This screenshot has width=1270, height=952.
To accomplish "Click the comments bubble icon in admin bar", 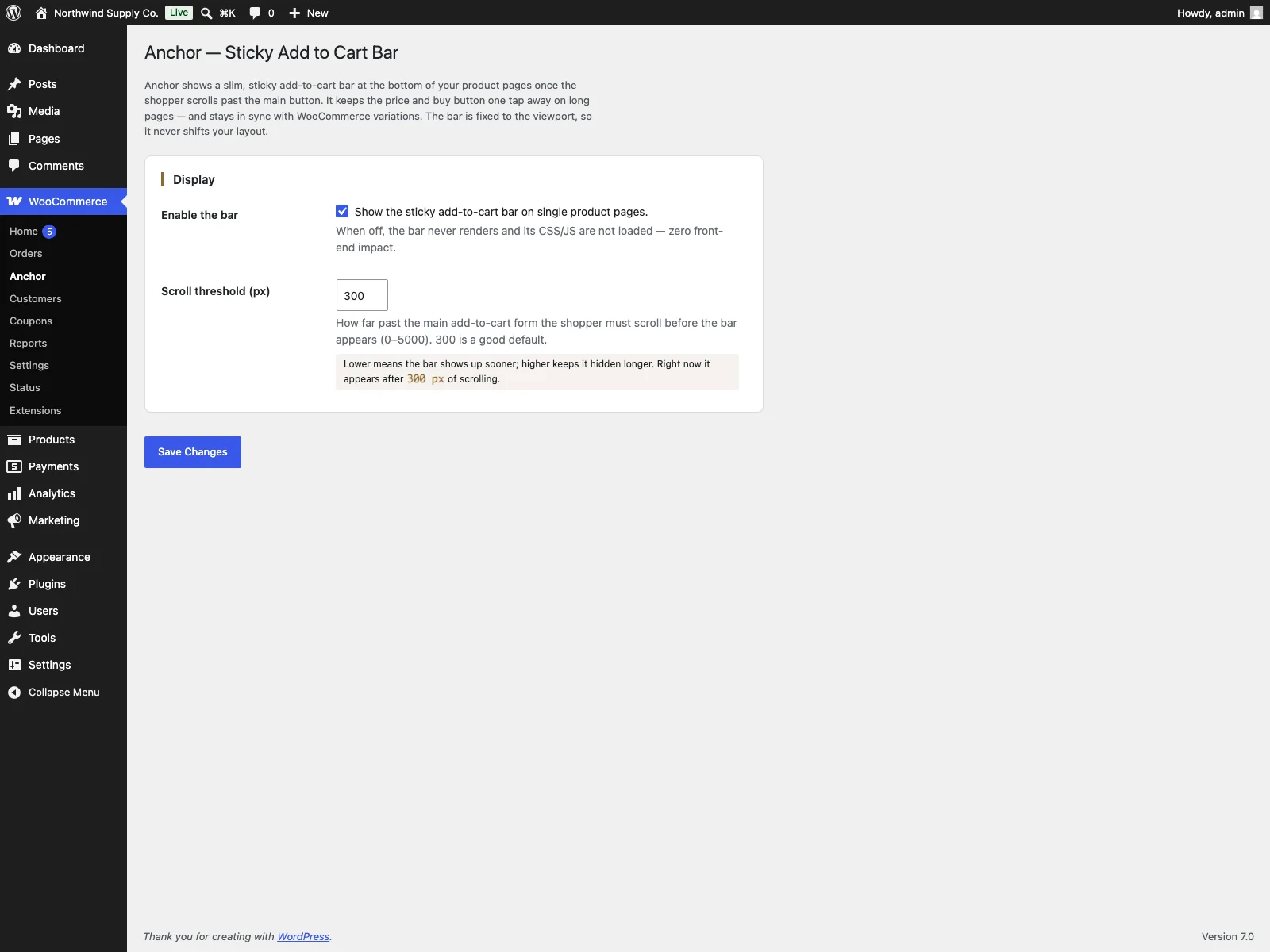I will [255, 13].
